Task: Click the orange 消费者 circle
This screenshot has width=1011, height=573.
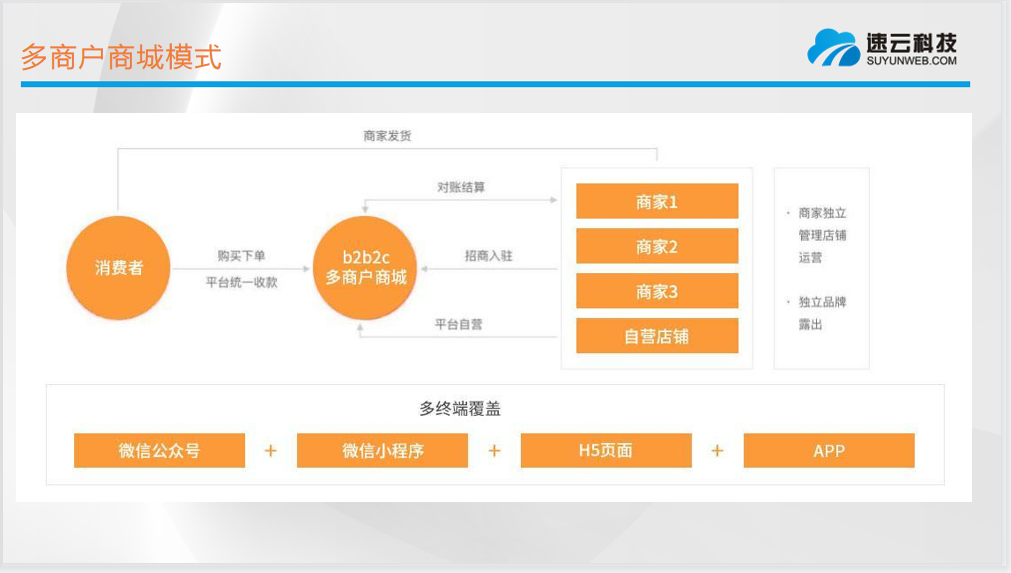Action: pos(119,268)
